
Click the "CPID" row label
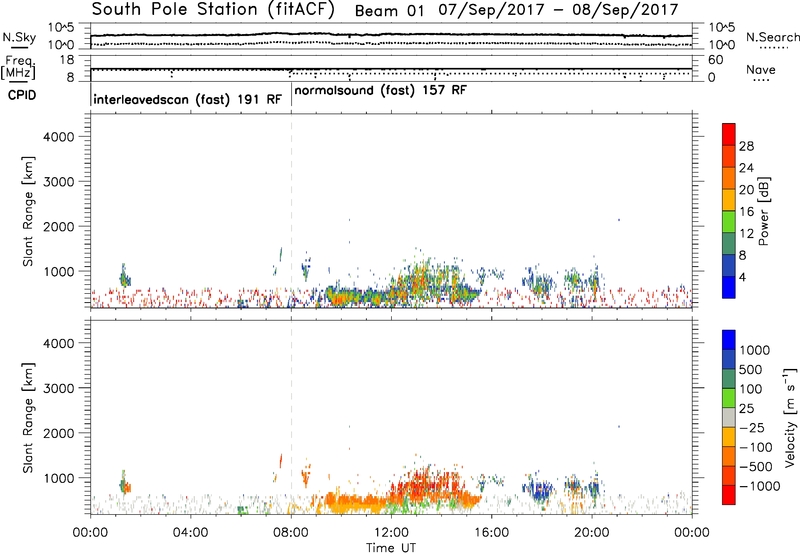click(22, 95)
